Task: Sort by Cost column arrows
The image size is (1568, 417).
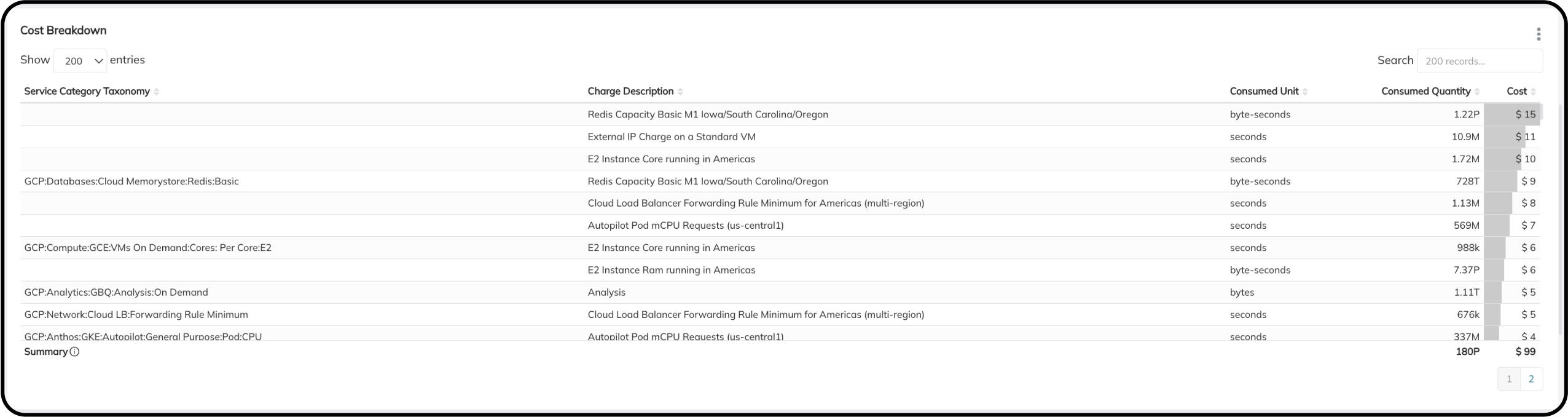Action: (1533, 92)
